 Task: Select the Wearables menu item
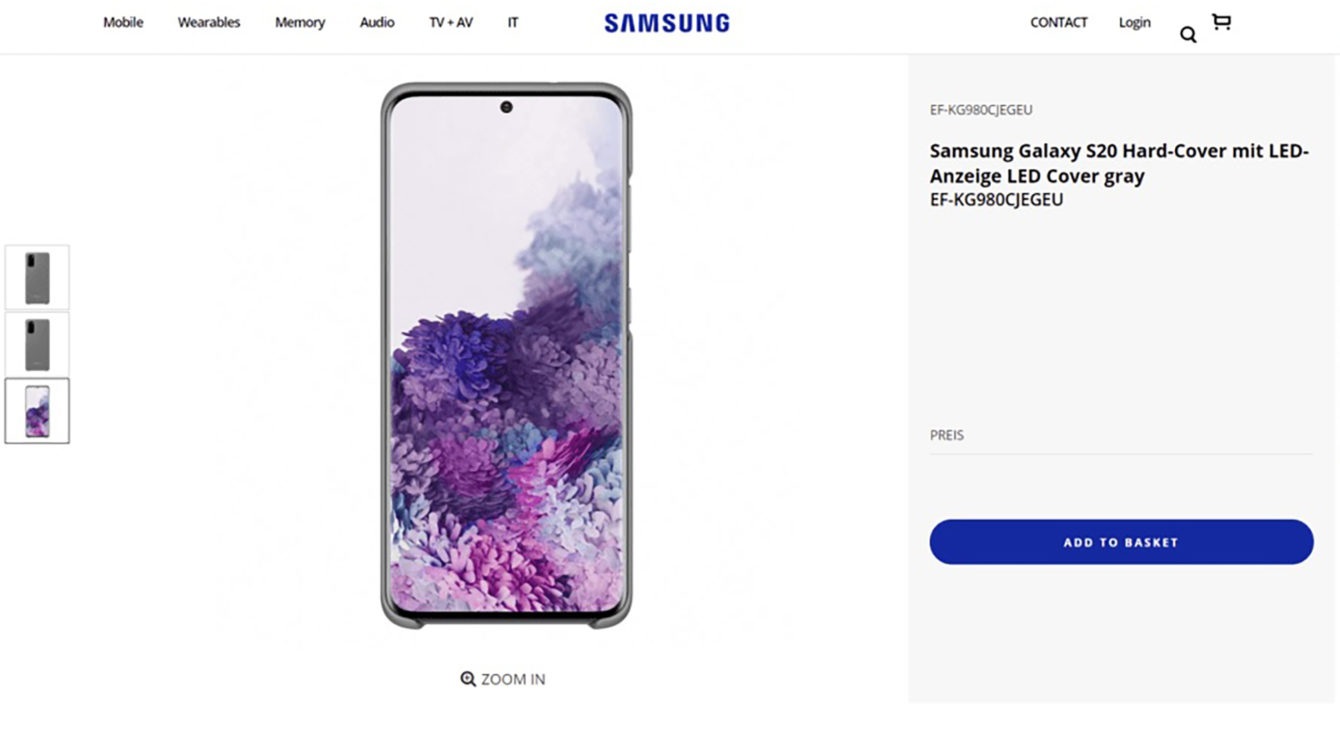208,22
